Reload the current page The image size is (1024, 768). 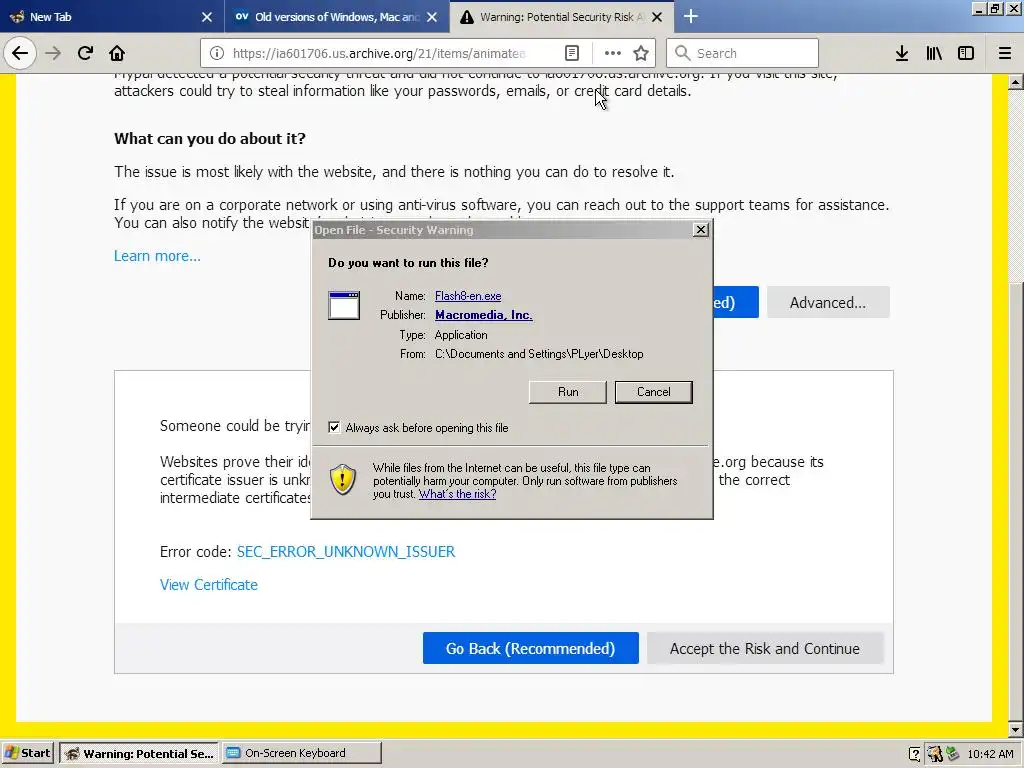pos(86,53)
